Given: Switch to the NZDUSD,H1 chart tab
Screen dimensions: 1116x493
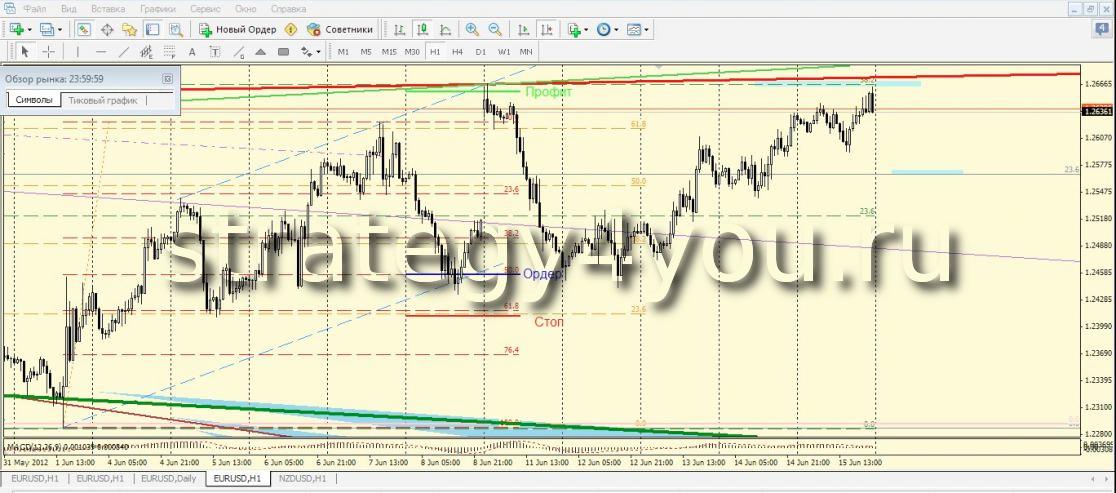Looking at the screenshot, I should (300, 480).
